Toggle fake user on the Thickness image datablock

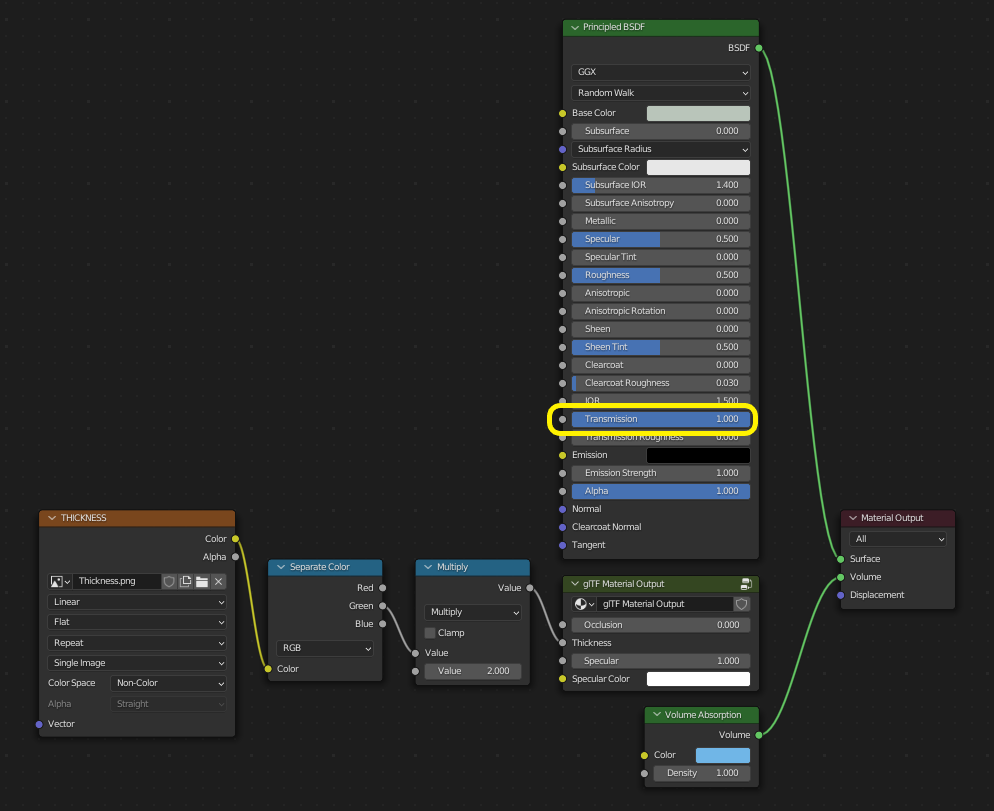[169, 581]
